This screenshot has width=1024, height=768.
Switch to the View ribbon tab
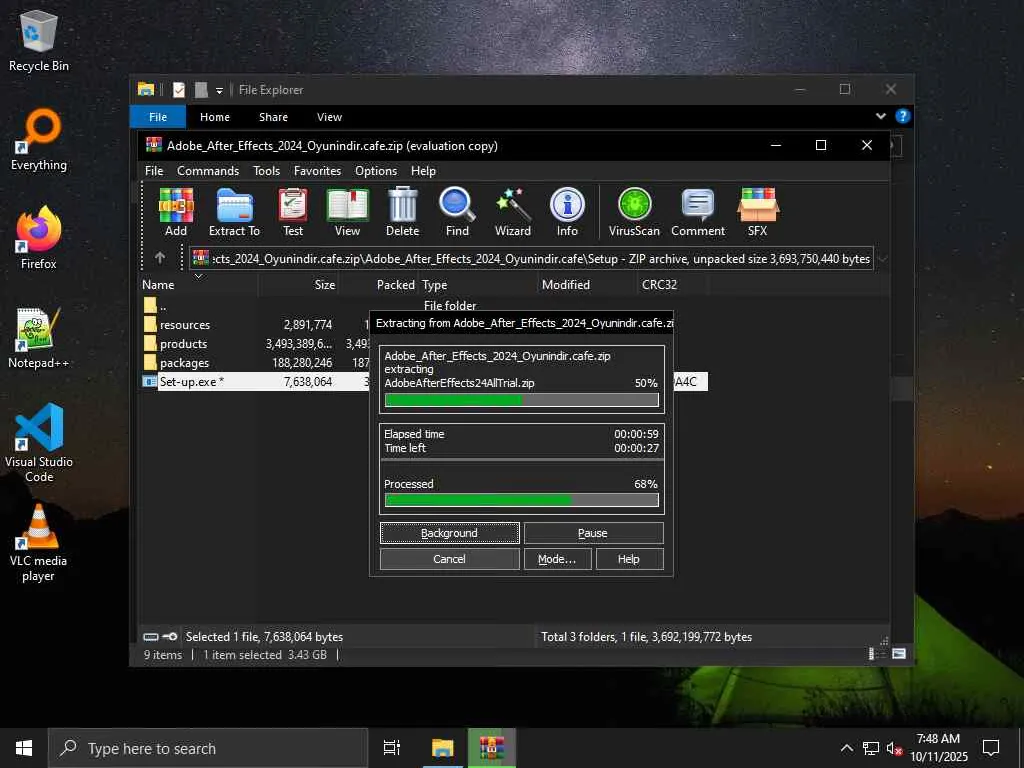329,117
